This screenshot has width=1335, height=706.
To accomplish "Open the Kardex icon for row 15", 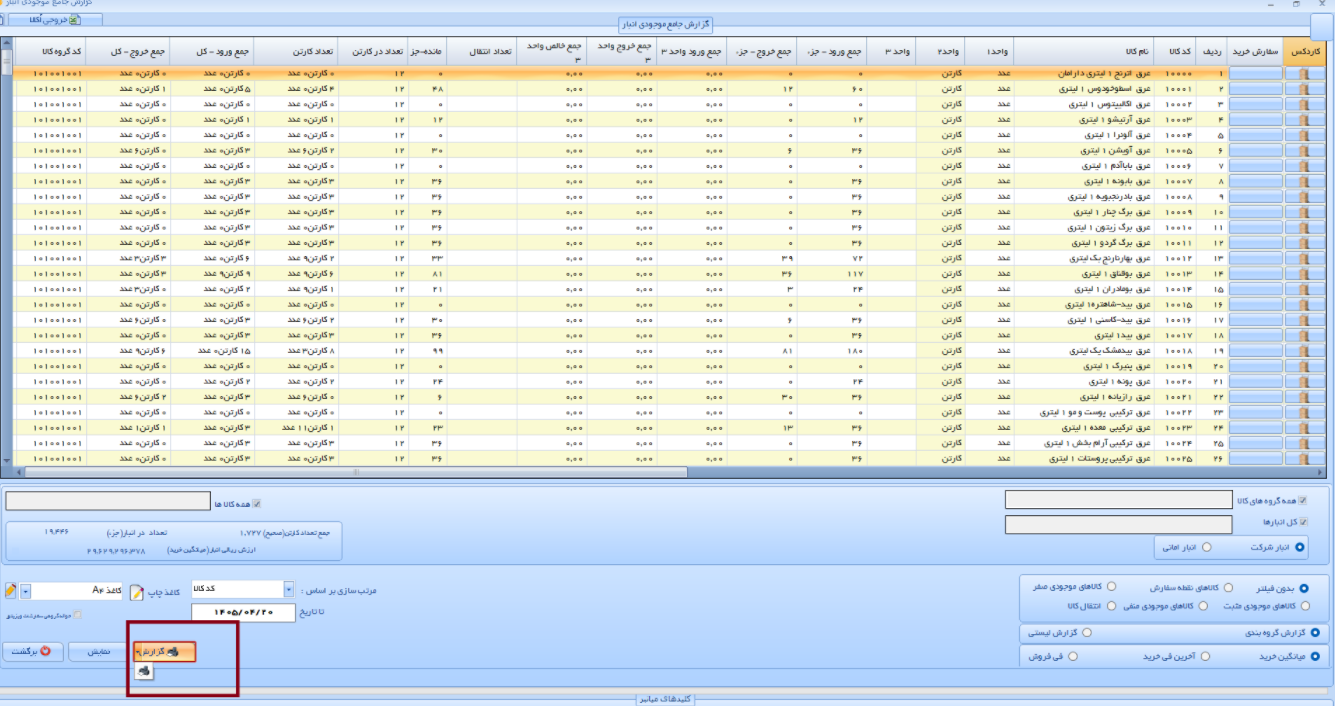I will click(1304, 289).
